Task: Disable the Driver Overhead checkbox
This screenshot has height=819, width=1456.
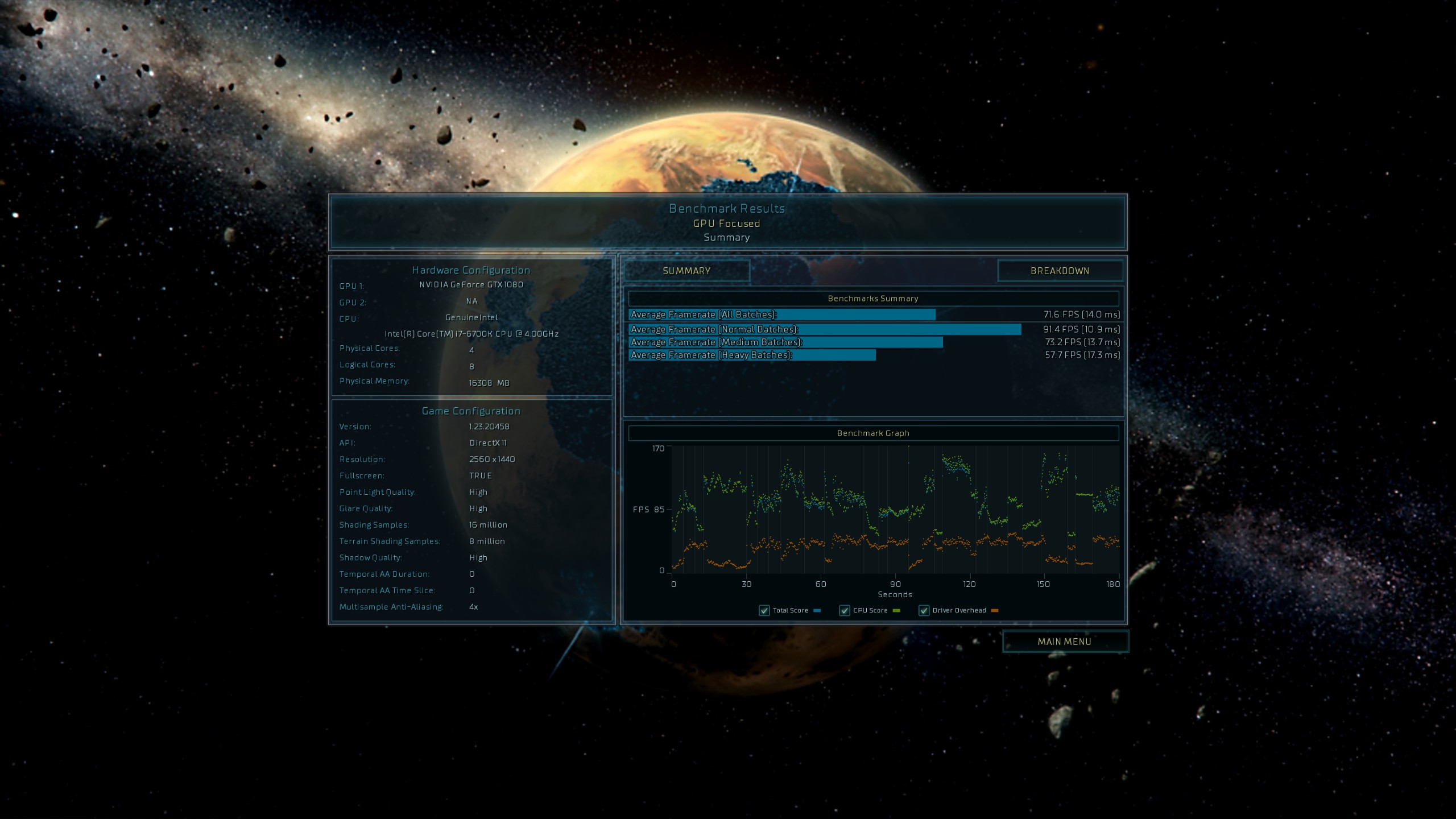Action: click(924, 610)
